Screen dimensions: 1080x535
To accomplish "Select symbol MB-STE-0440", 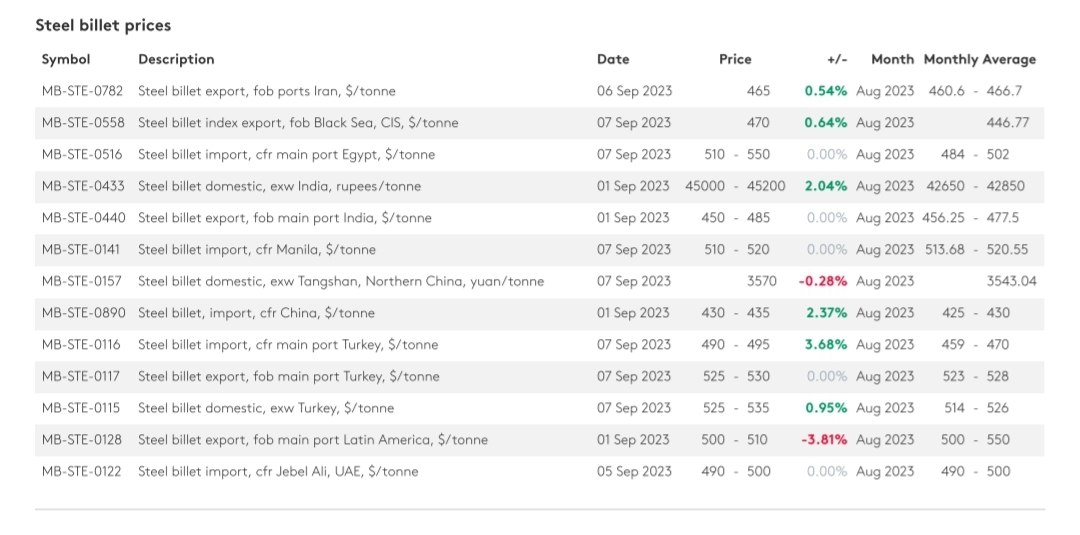I will tap(83, 218).
